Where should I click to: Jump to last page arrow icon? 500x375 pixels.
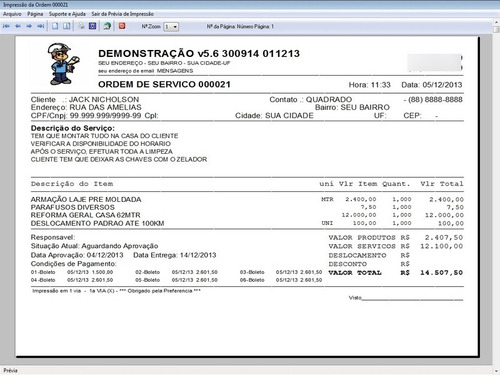41,26
